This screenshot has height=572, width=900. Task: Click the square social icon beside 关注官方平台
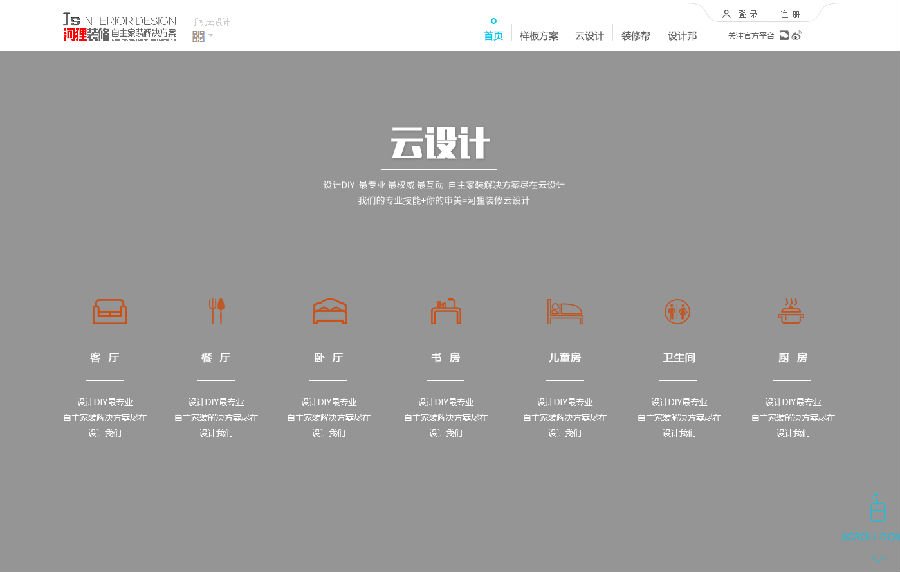pyautogui.click(x=784, y=36)
